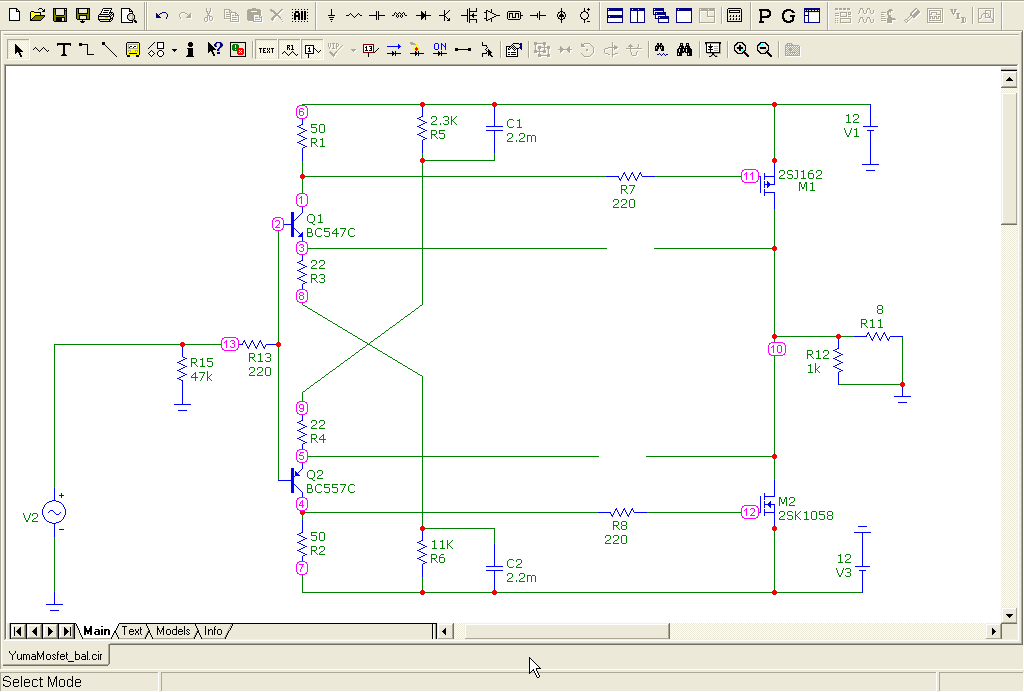The height and width of the screenshot is (692, 1024).
Task: Click the horizontal scrollbar thumb
Action: [566, 631]
